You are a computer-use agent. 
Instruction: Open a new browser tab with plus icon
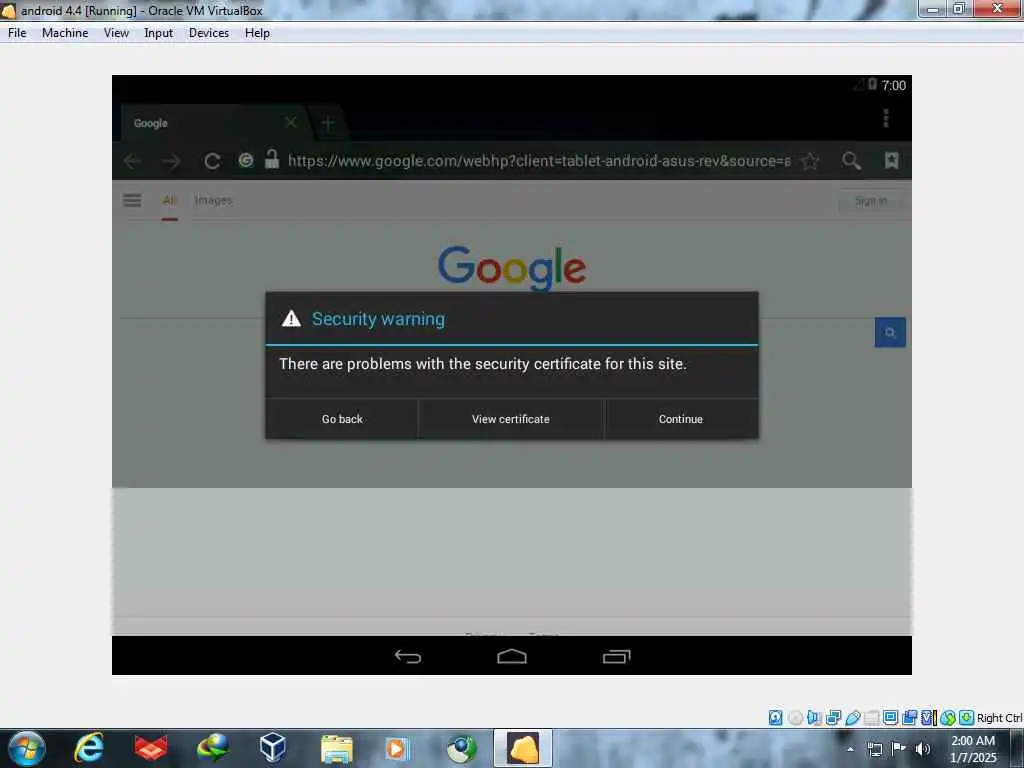click(x=328, y=122)
